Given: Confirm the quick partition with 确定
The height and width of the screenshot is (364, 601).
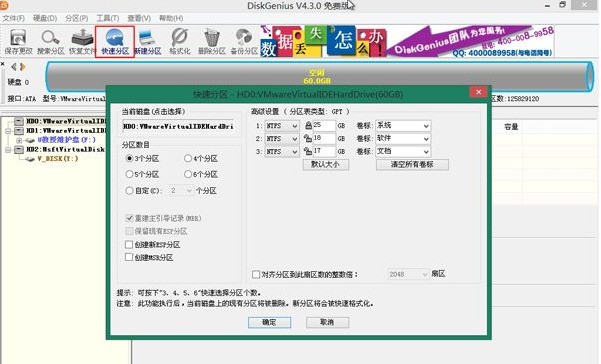Looking at the screenshot, I should 269,322.
